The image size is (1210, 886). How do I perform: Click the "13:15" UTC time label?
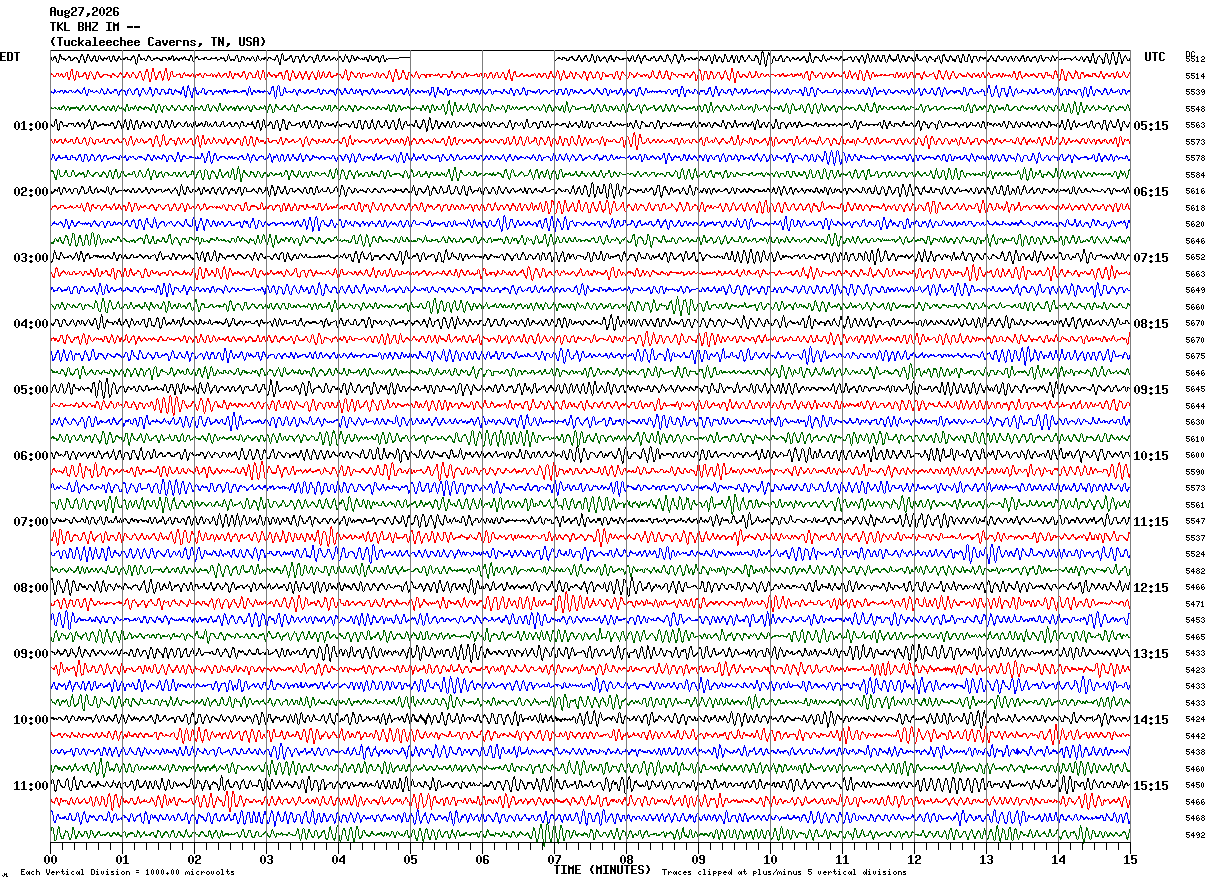[x=1151, y=654]
